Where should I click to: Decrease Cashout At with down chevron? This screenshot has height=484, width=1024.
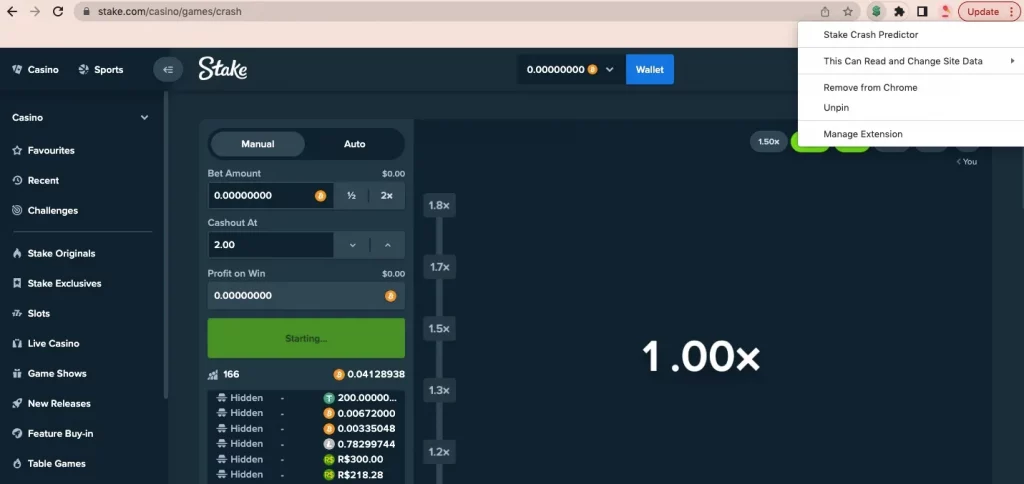353,245
